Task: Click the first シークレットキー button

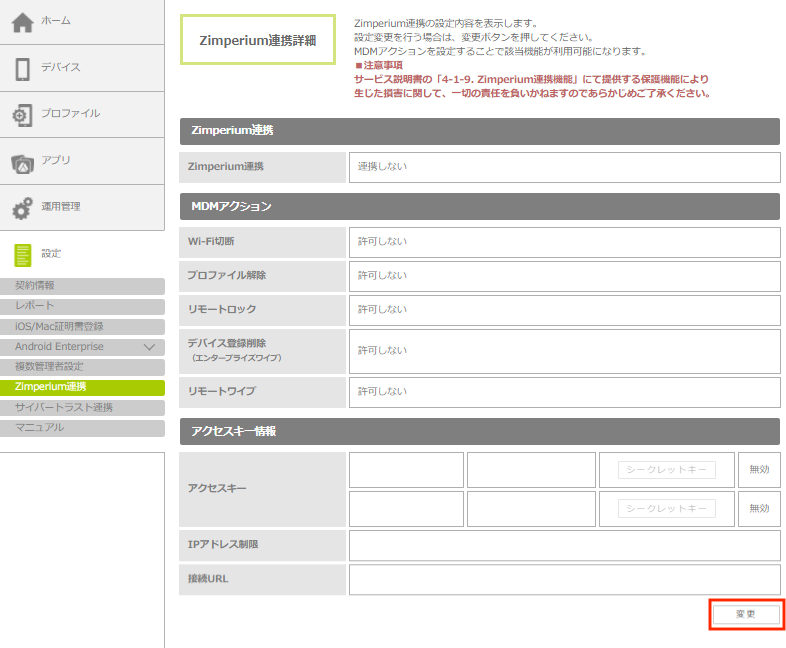Action: click(667, 470)
